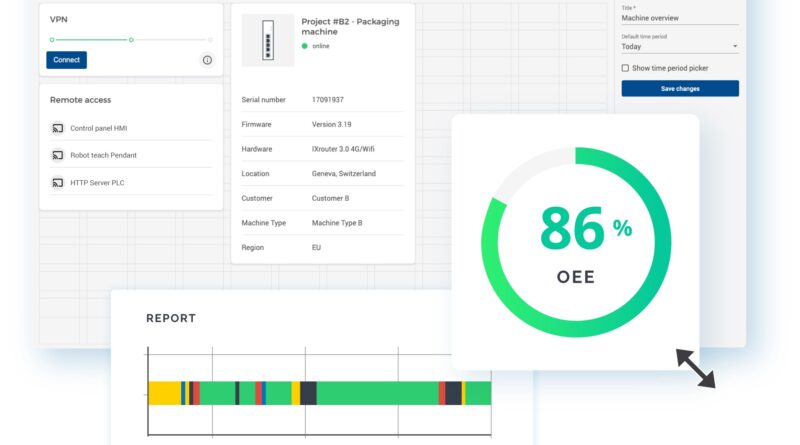Click the cast icon beside HTTP Server PLC
The height and width of the screenshot is (445, 800).
tap(58, 183)
